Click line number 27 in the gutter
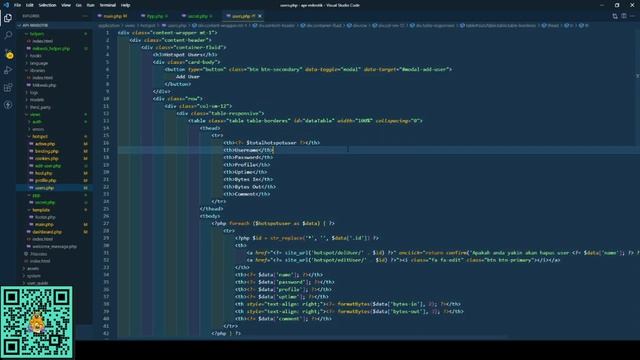The height and width of the screenshot is (360, 640). pos(106,224)
